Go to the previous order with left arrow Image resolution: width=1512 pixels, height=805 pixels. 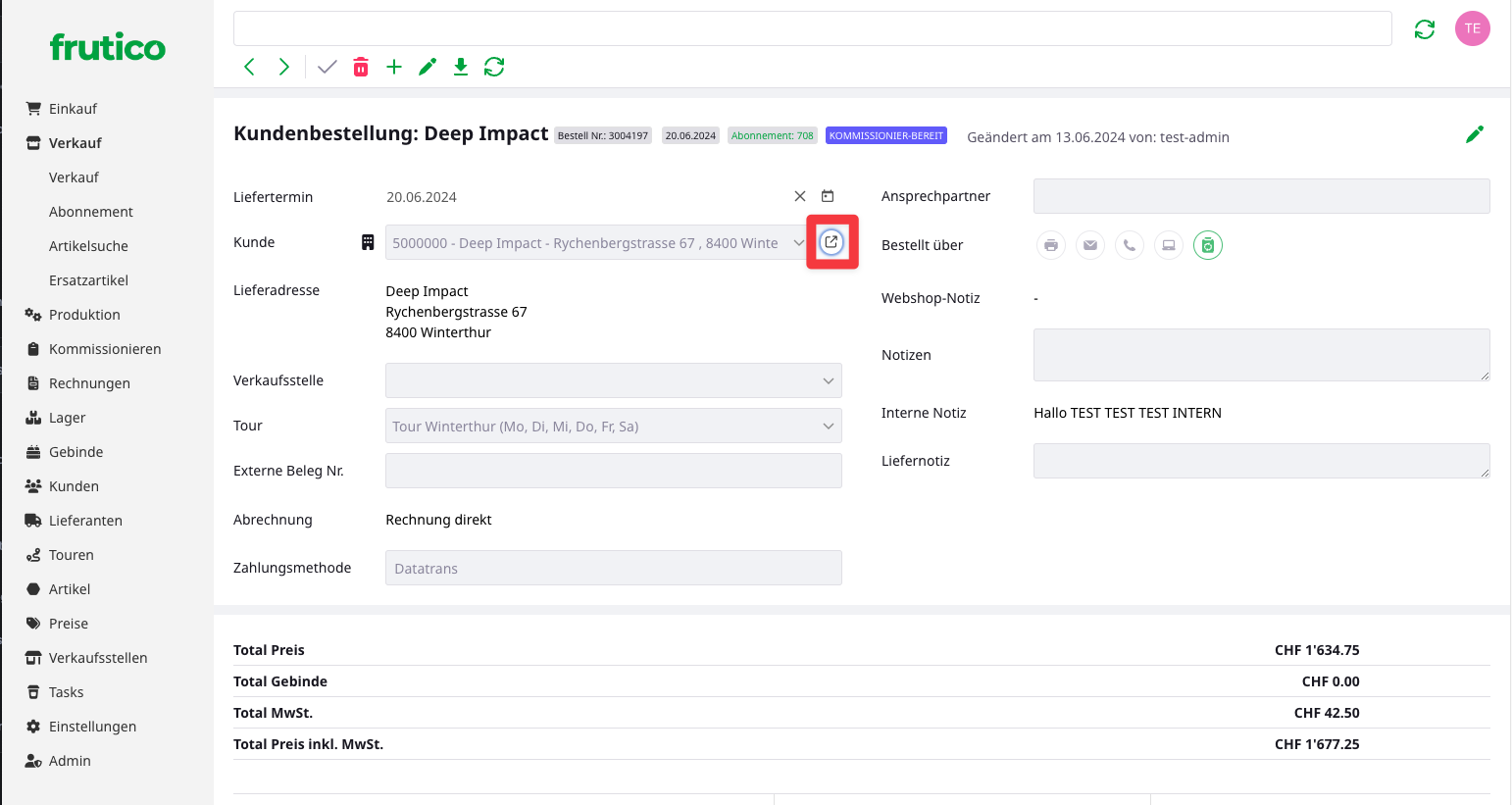point(249,67)
